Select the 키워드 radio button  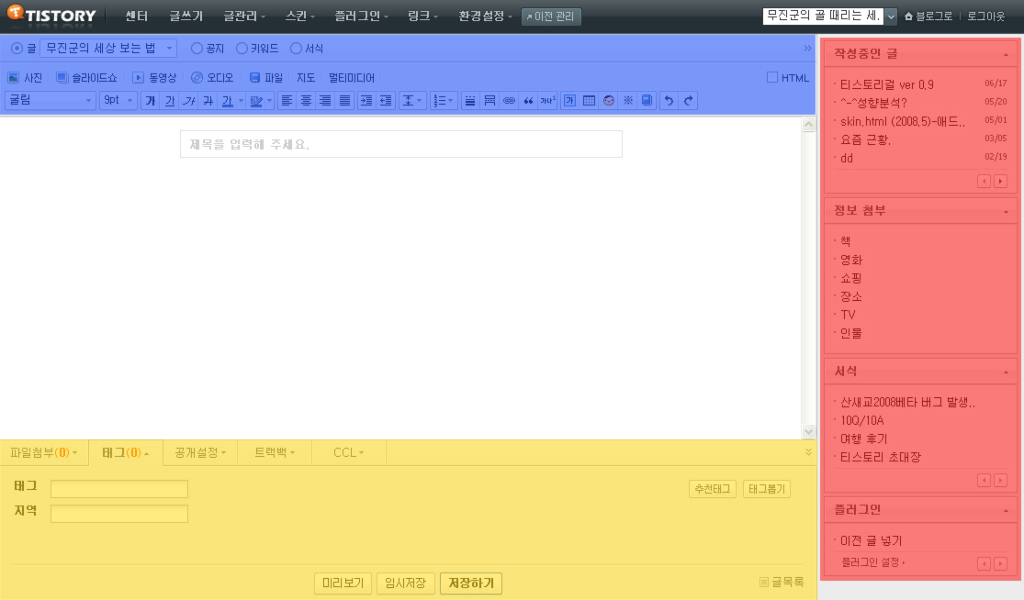[242, 48]
